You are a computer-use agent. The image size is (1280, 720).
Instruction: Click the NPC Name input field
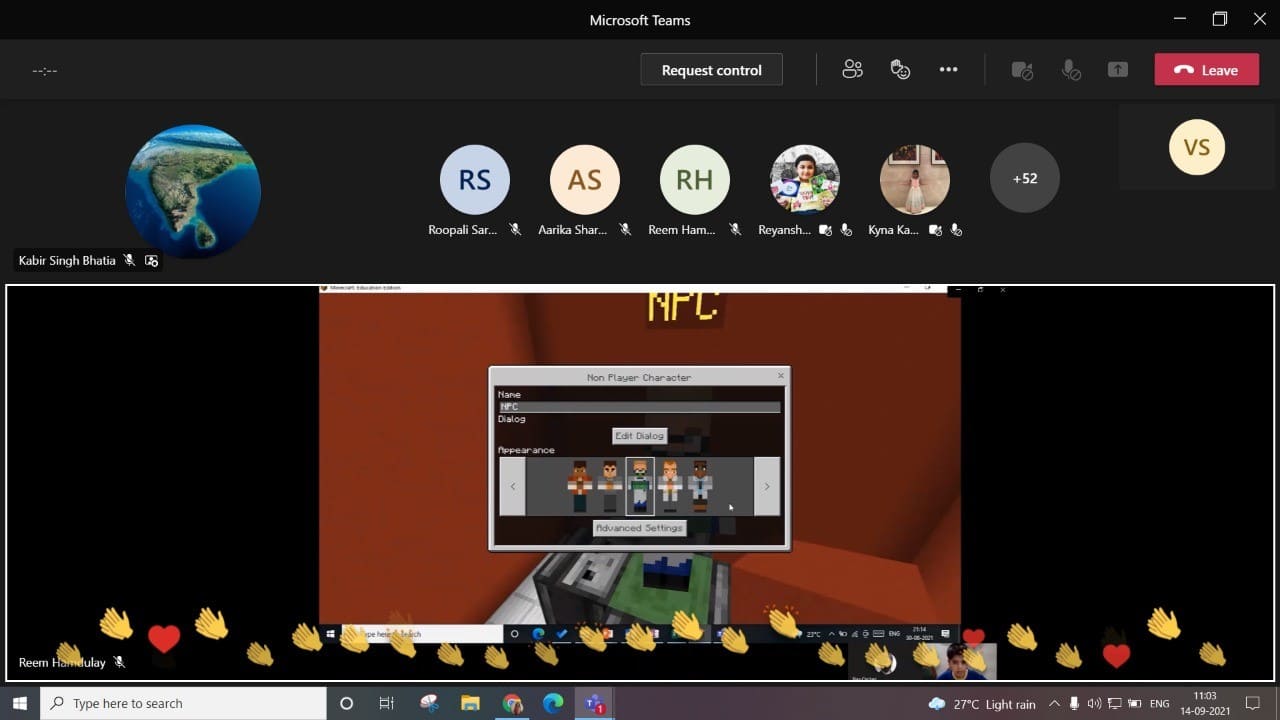click(639, 407)
